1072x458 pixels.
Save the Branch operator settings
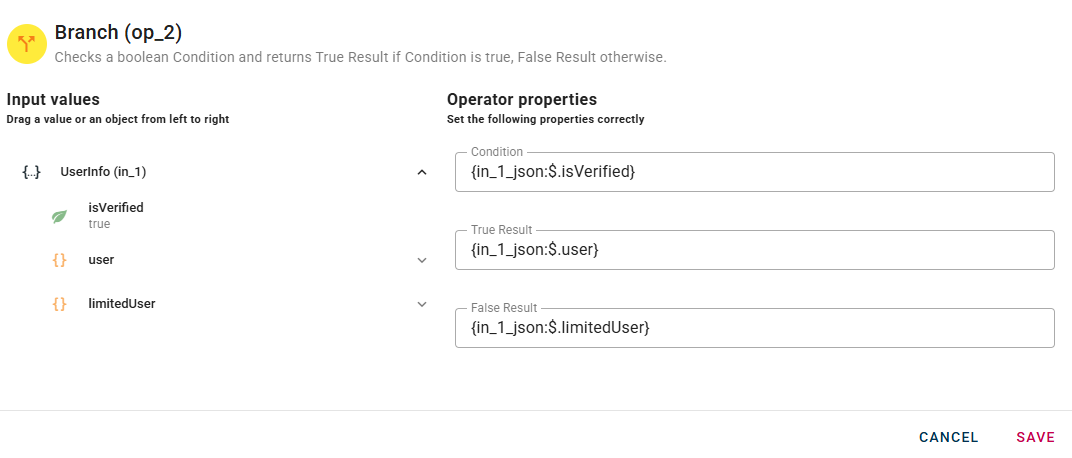pyautogui.click(x=1035, y=437)
